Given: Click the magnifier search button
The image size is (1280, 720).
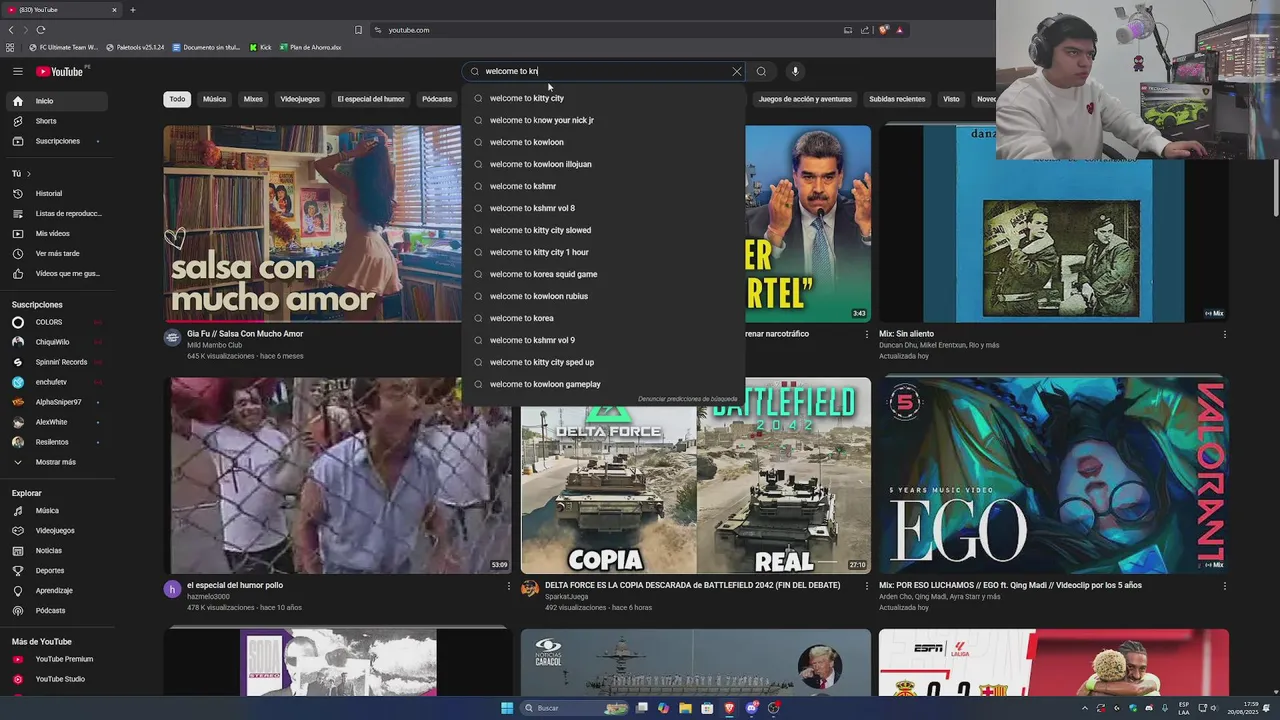Looking at the screenshot, I should point(761,71).
